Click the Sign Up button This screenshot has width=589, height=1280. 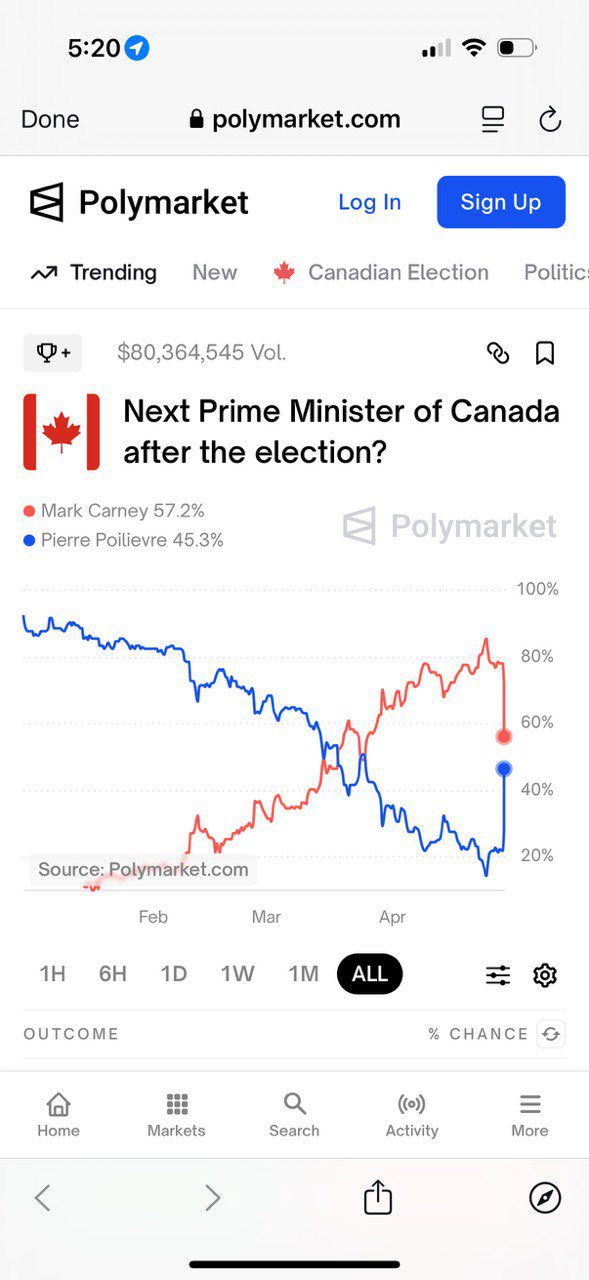(x=501, y=202)
